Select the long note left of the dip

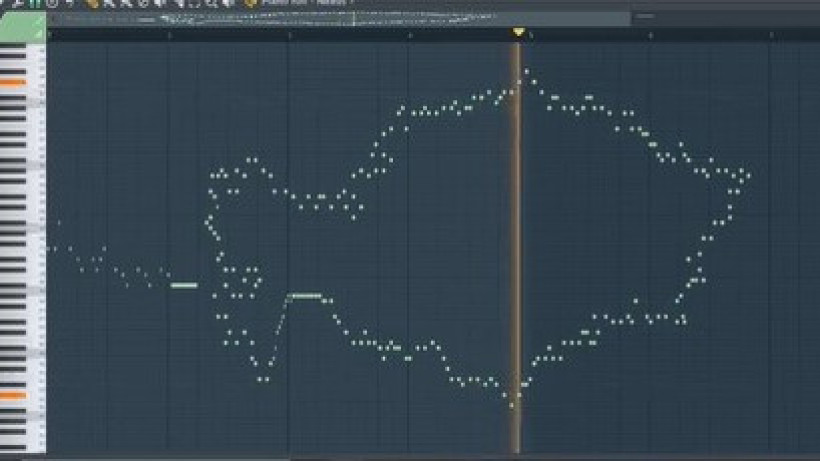pos(184,285)
